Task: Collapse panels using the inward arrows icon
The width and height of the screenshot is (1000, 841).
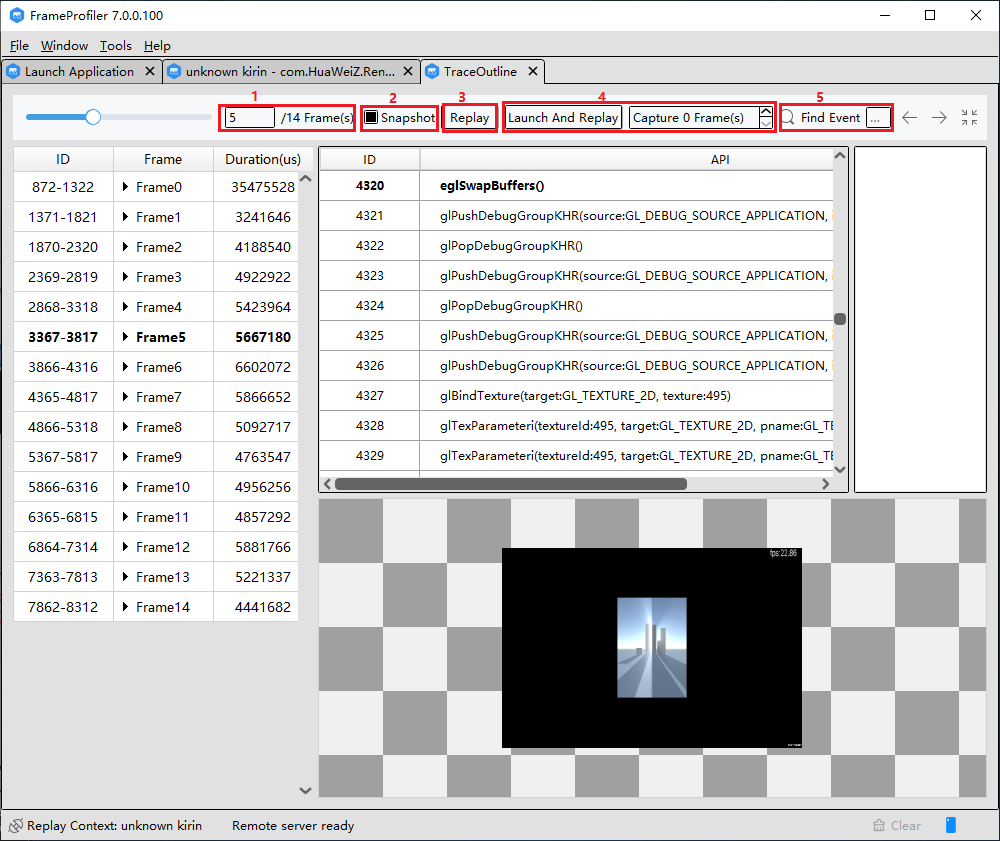Action: pos(968,117)
